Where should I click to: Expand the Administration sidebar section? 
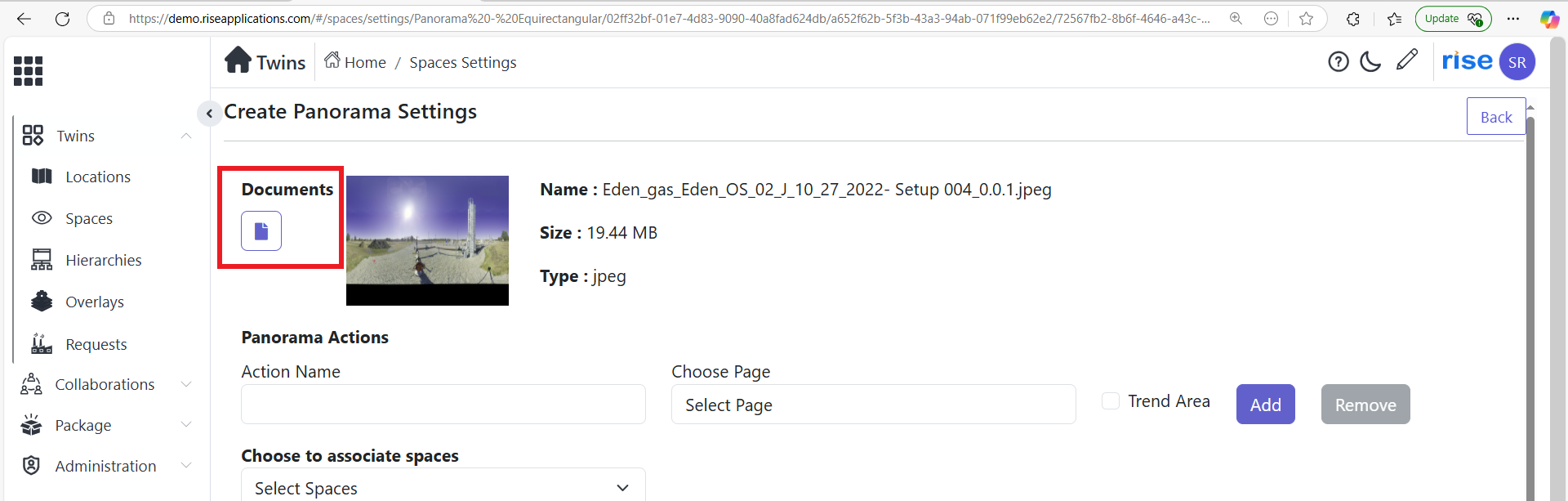pos(186,466)
